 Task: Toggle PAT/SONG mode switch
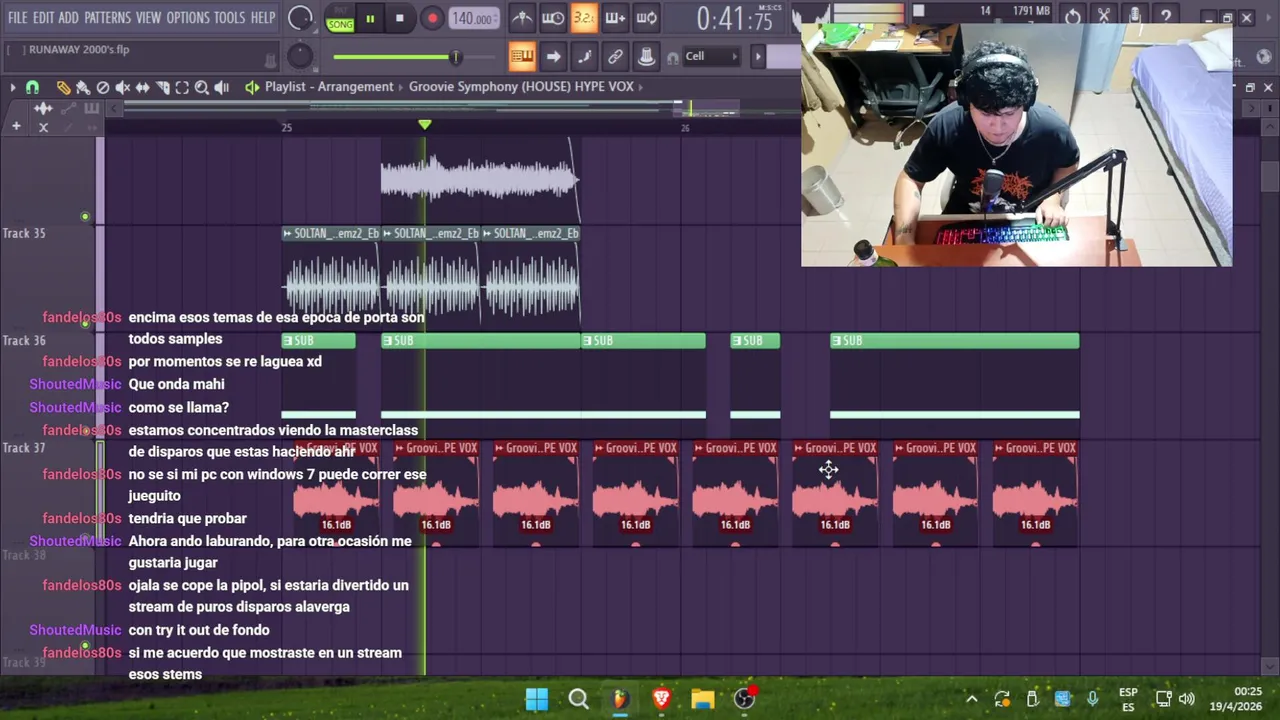(340, 18)
